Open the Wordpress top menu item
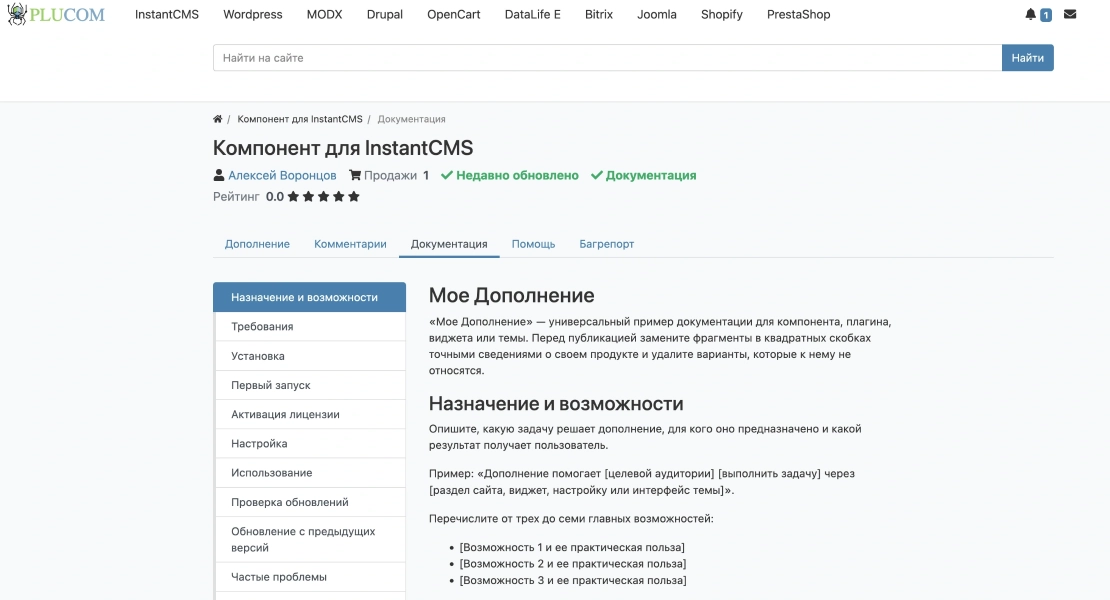Image resolution: width=1110 pixels, height=600 pixels. click(253, 14)
